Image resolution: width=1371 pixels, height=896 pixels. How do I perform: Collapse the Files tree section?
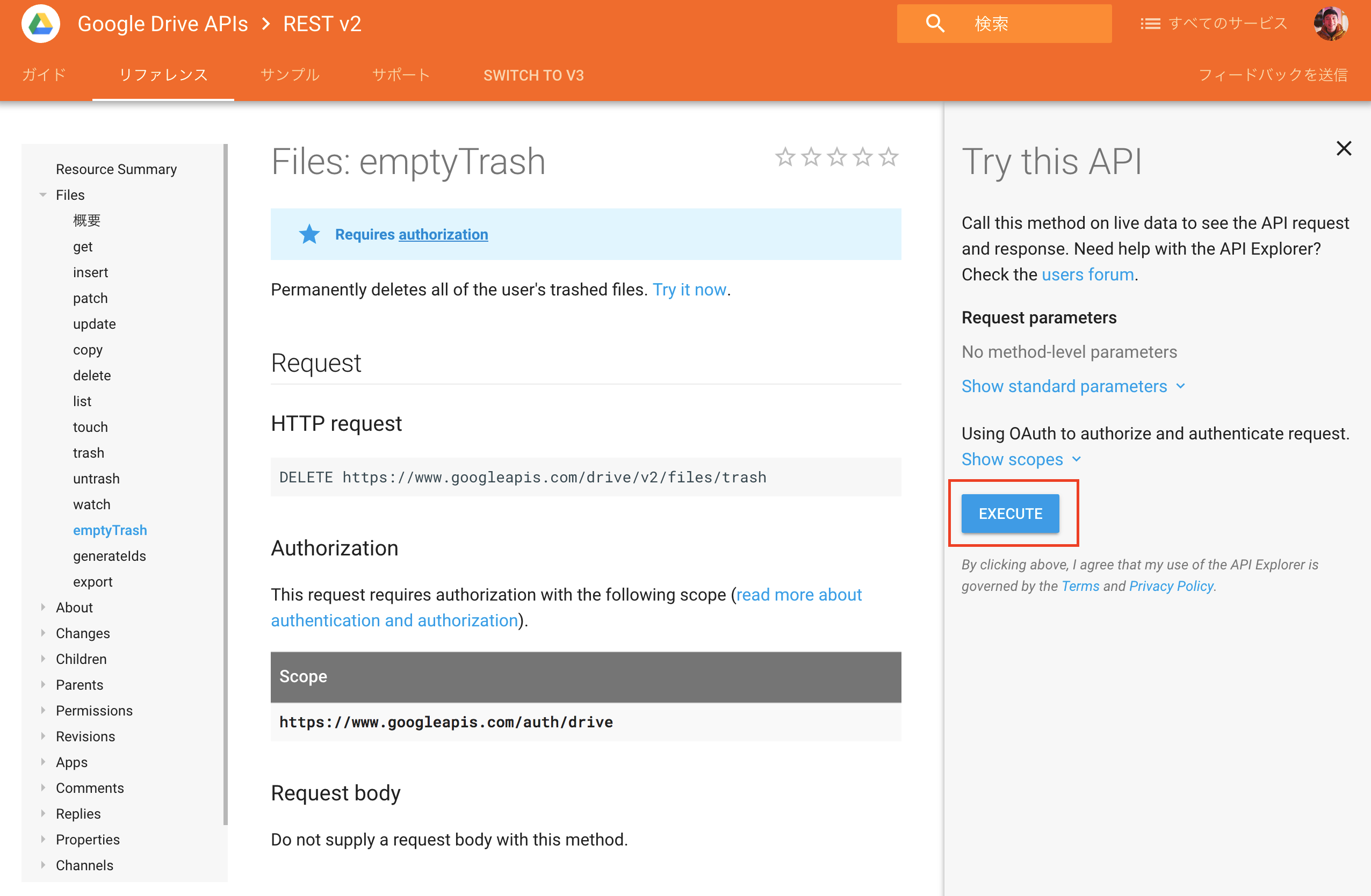click(x=43, y=195)
